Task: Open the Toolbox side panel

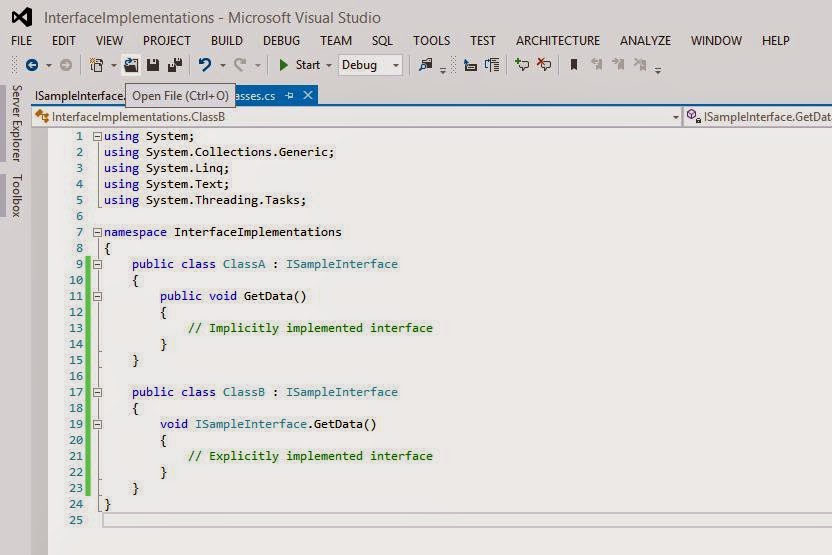Action: [x=16, y=195]
